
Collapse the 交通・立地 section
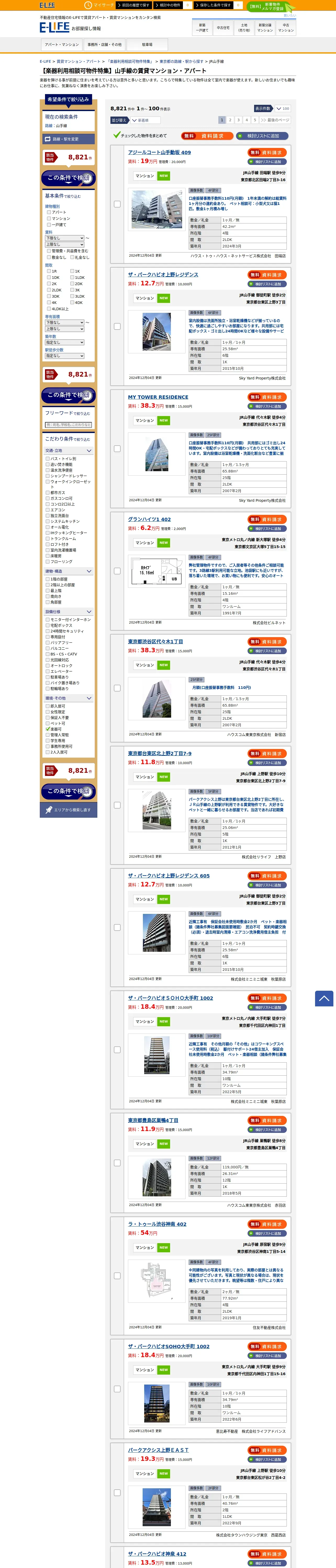click(69, 451)
